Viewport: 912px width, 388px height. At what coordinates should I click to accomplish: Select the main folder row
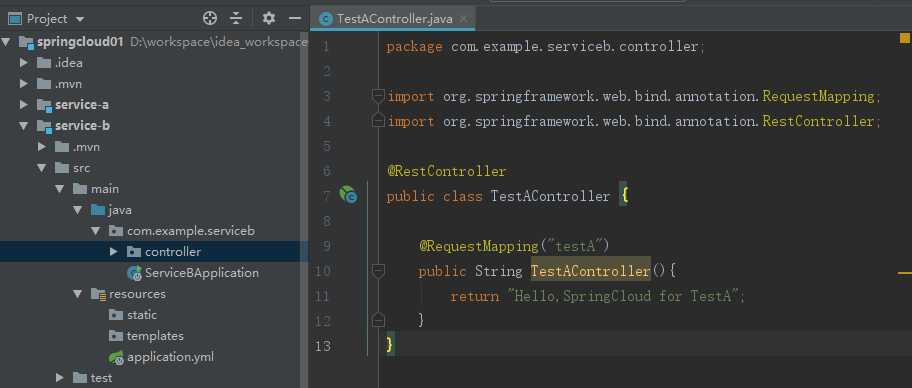154,188
